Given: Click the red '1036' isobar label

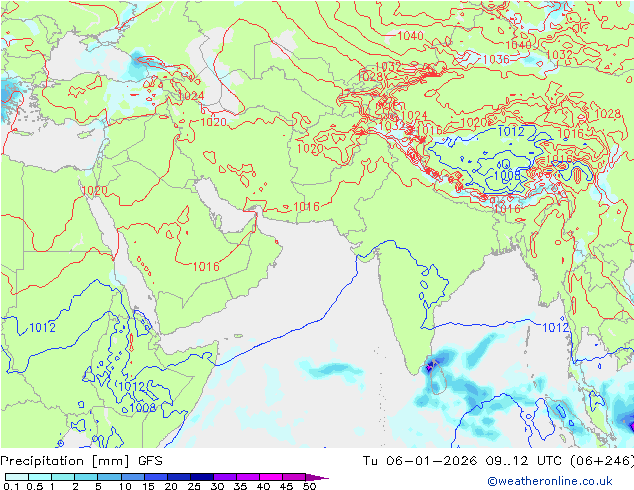Looking at the screenshot, I should [x=496, y=59].
